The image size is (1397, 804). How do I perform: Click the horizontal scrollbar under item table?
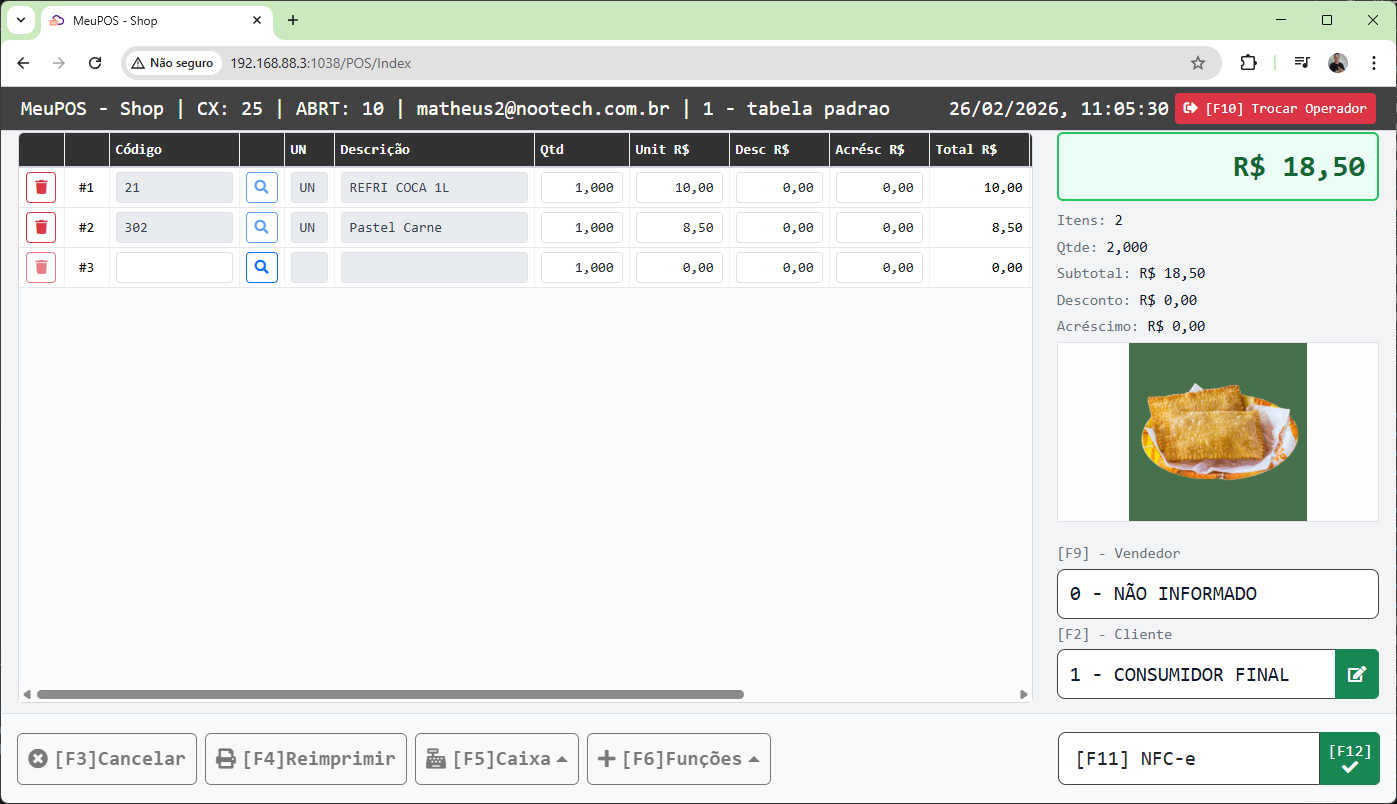390,694
